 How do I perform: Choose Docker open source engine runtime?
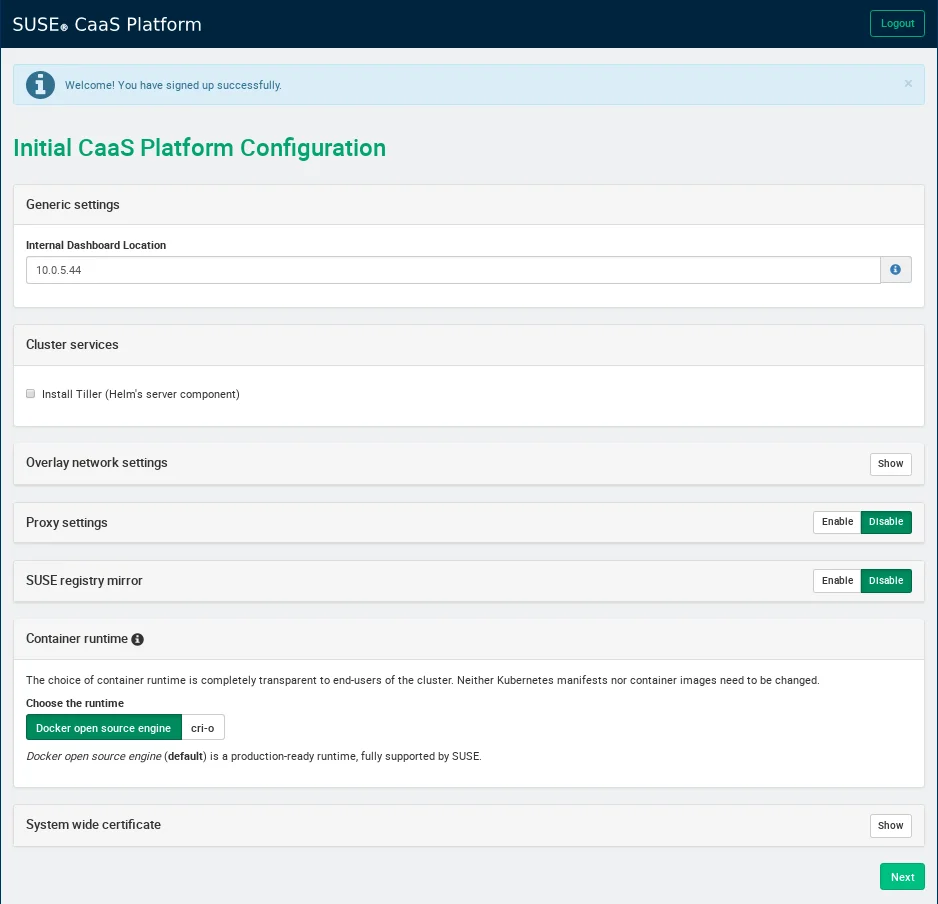pyautogui.click(x=104, y=728)
